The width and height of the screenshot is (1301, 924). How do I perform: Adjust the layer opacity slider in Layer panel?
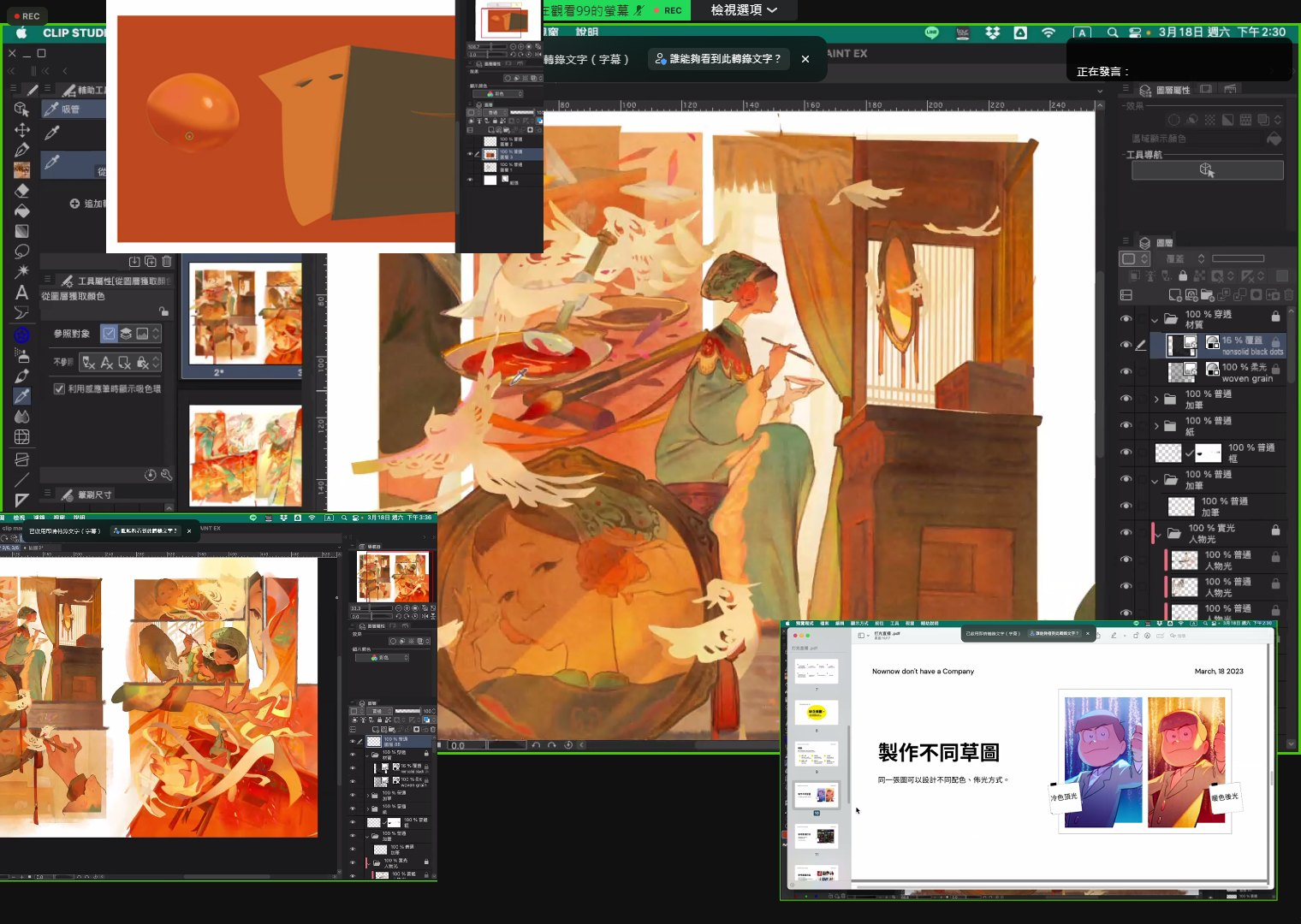[1238, 258]
